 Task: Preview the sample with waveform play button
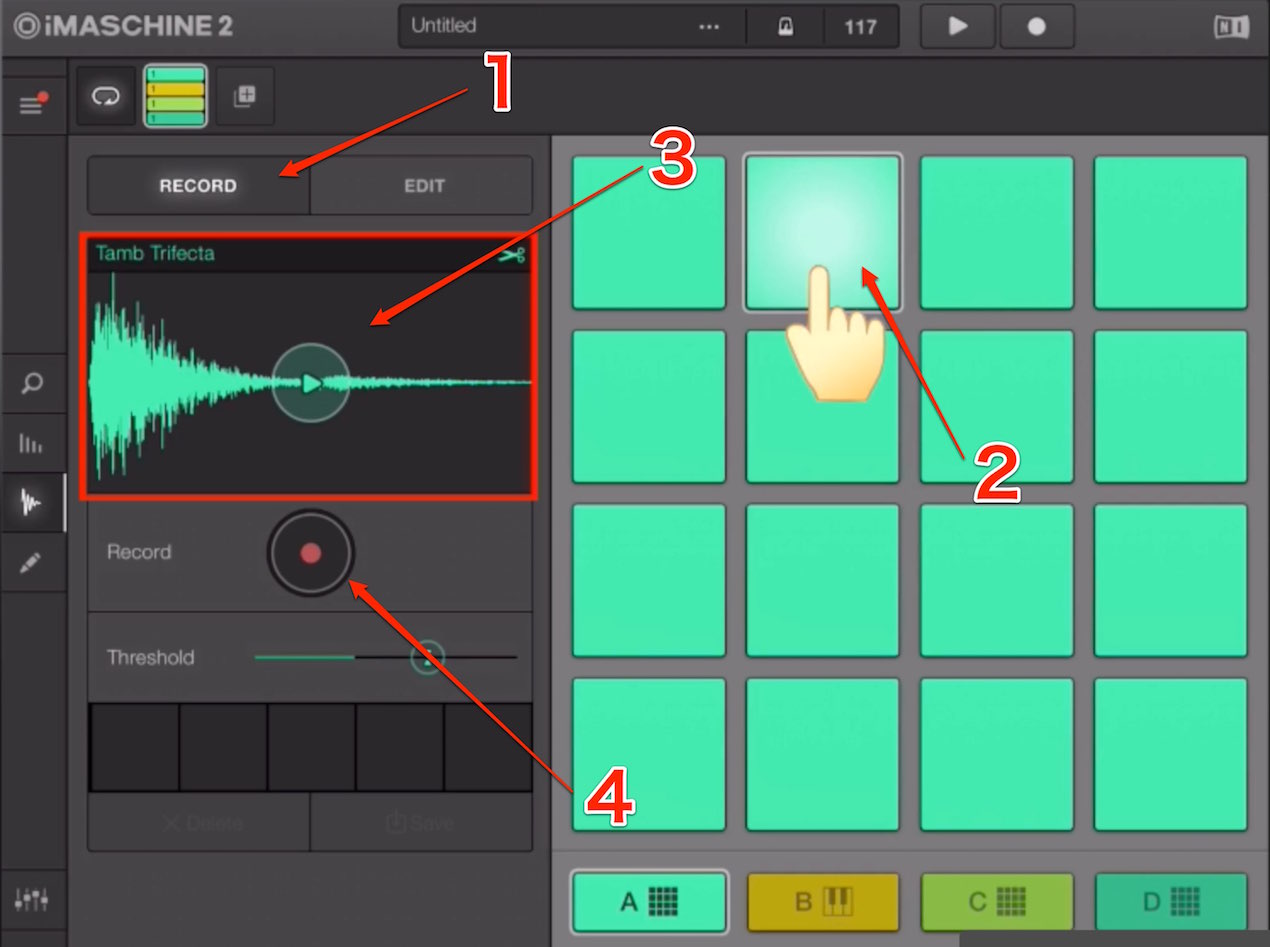coord(311,383)
